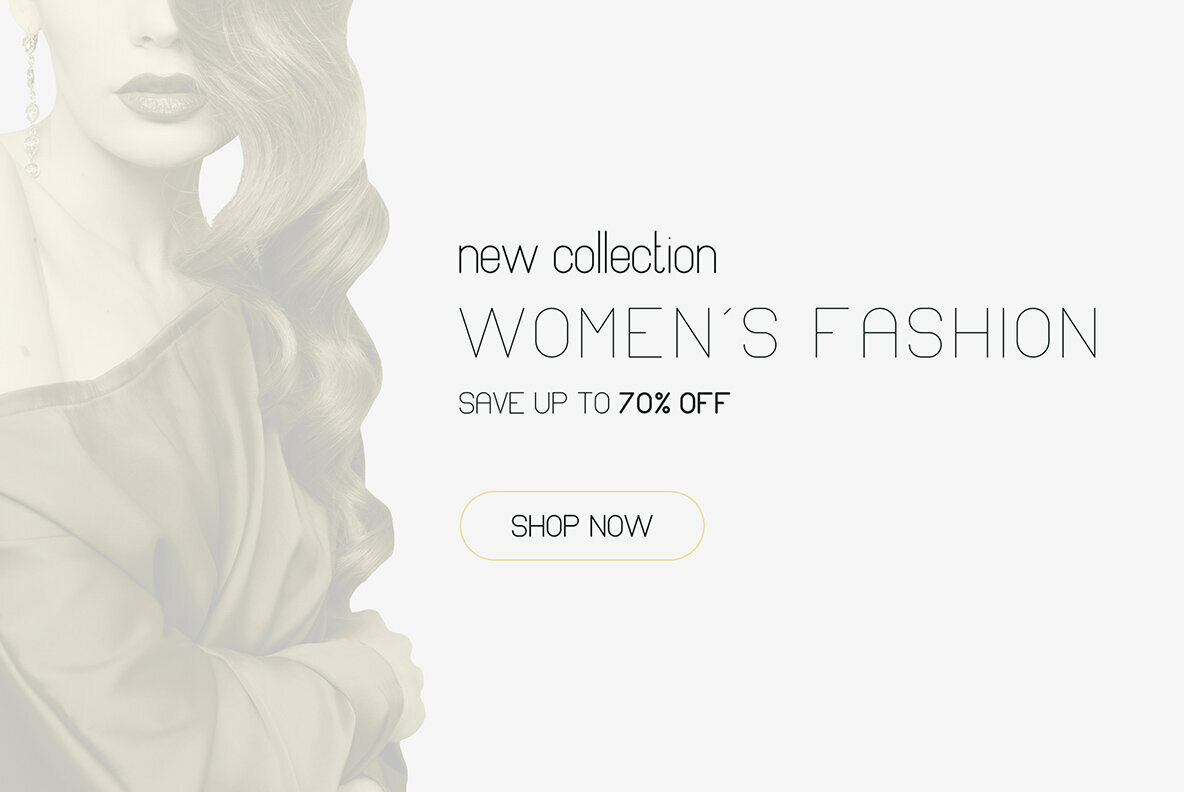
Task: Select the 'new collection' tagline text
Action: [587, 254]
